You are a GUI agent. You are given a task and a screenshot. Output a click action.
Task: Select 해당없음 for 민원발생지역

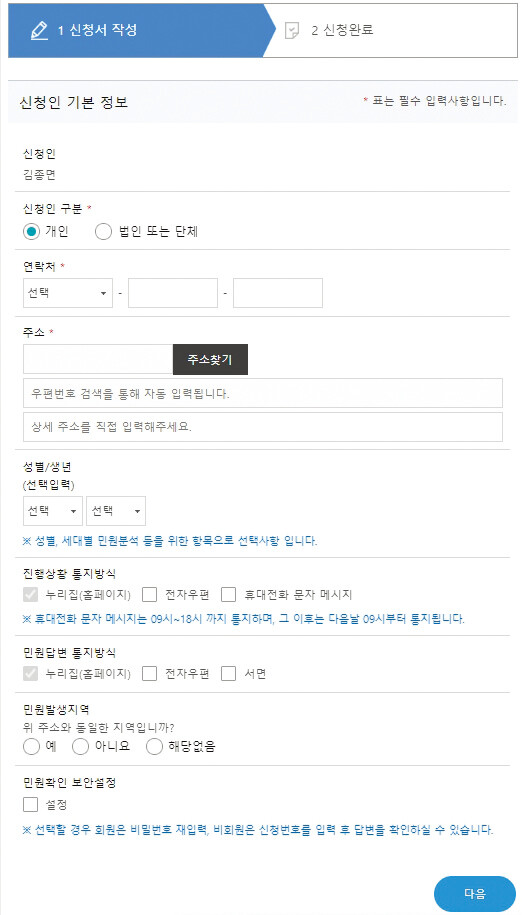coord(154,746)
